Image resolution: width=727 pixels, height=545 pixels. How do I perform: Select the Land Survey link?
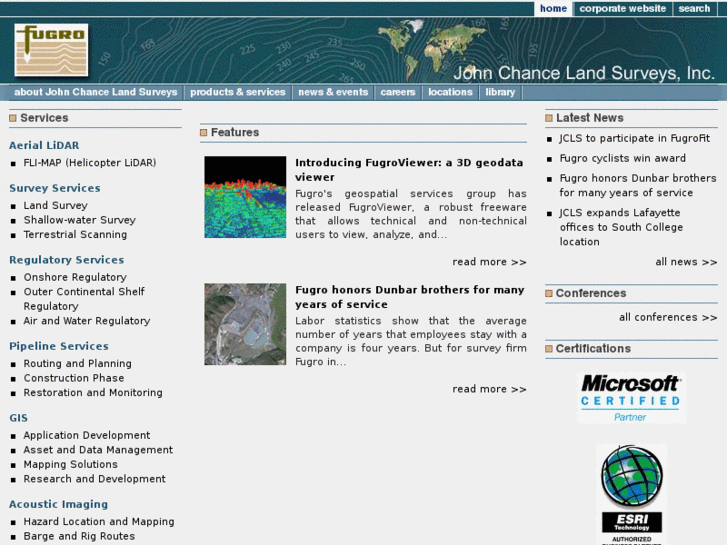(56, 205)
